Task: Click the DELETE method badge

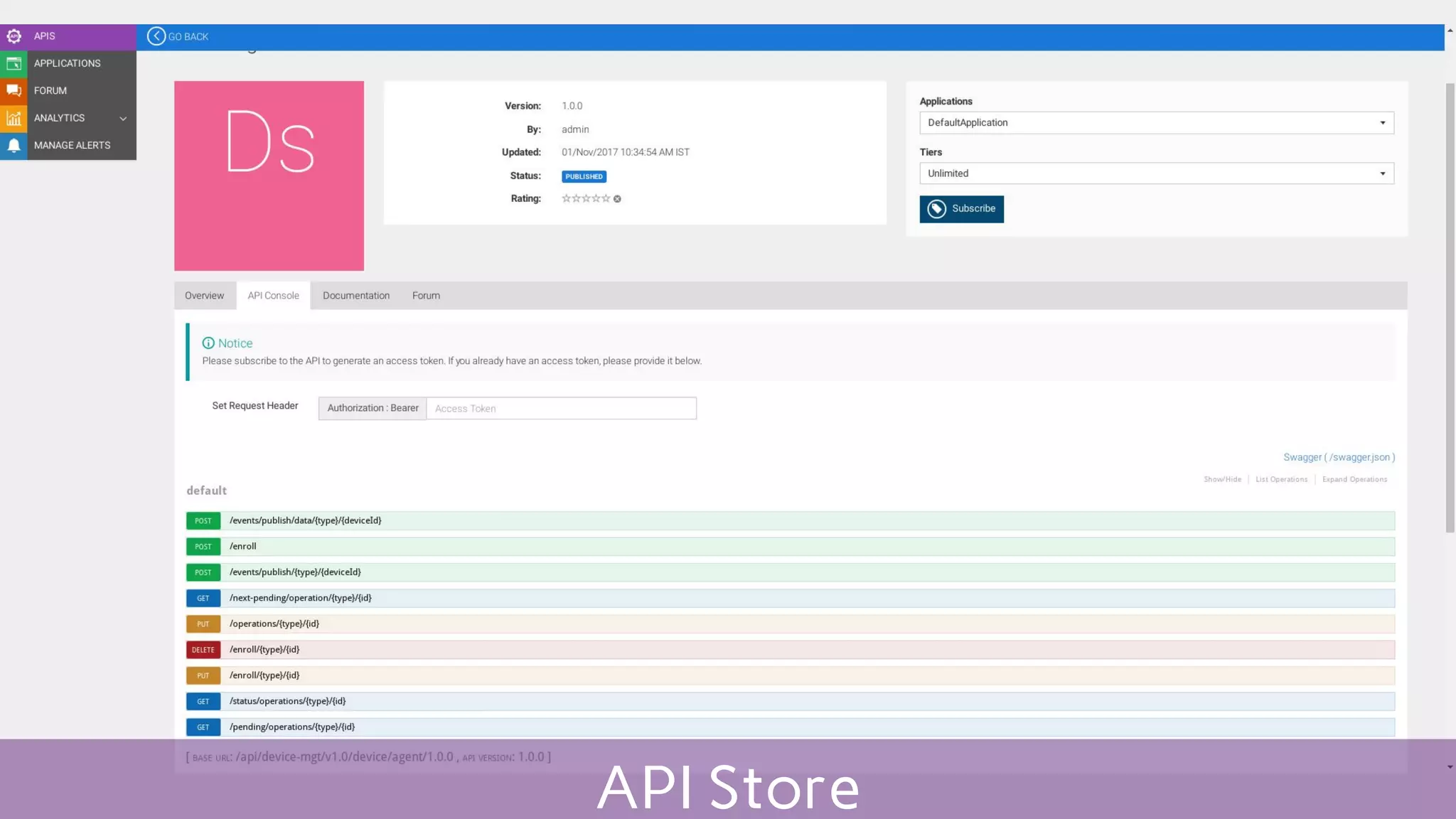Action: [x=203, y=650]
